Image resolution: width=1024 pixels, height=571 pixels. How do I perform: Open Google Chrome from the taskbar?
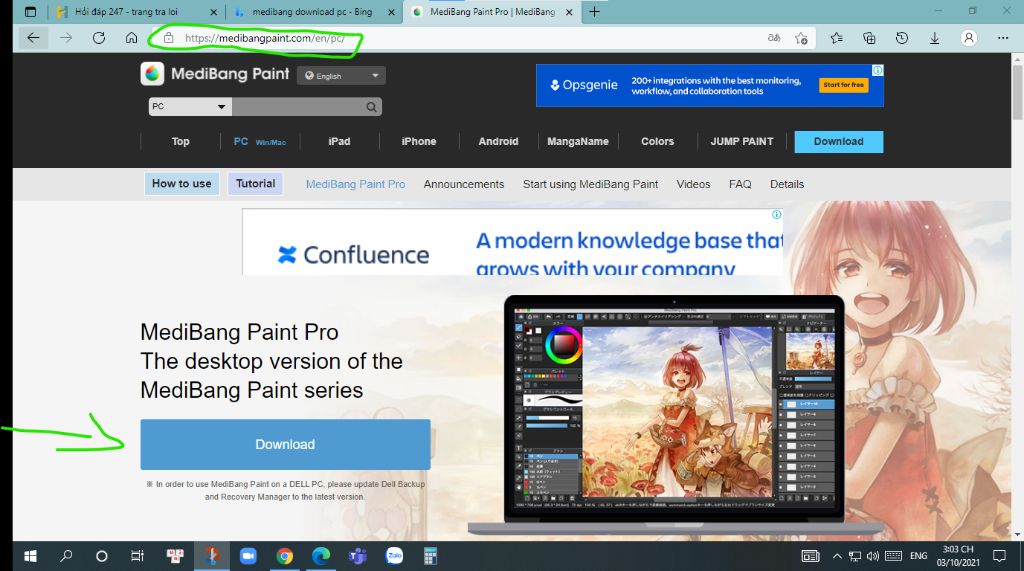tap(284, 556)
